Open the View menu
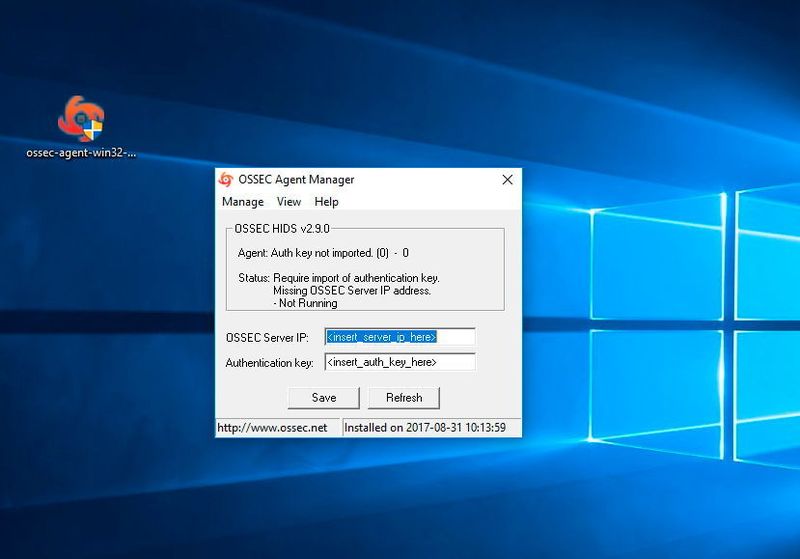 (x=289, y=202)
